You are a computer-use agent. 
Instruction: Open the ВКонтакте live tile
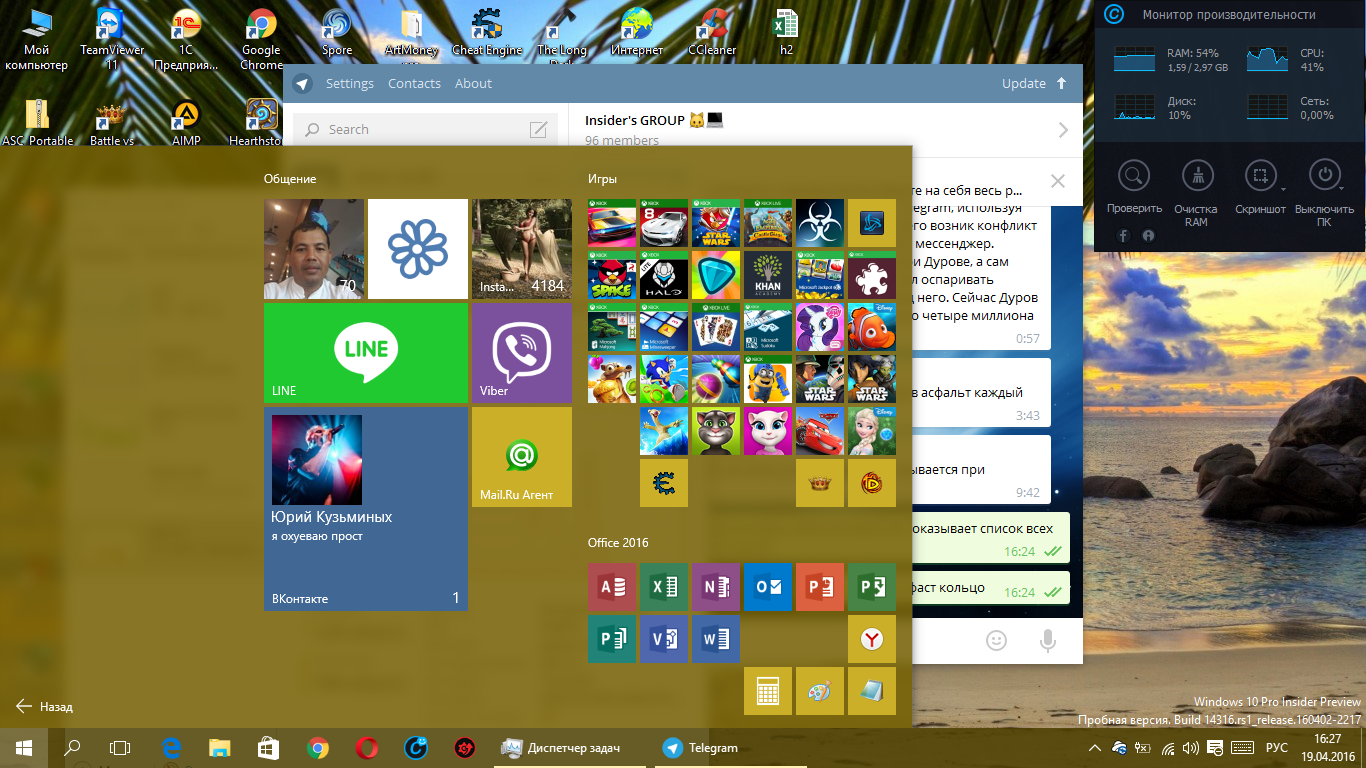point(366,509)
